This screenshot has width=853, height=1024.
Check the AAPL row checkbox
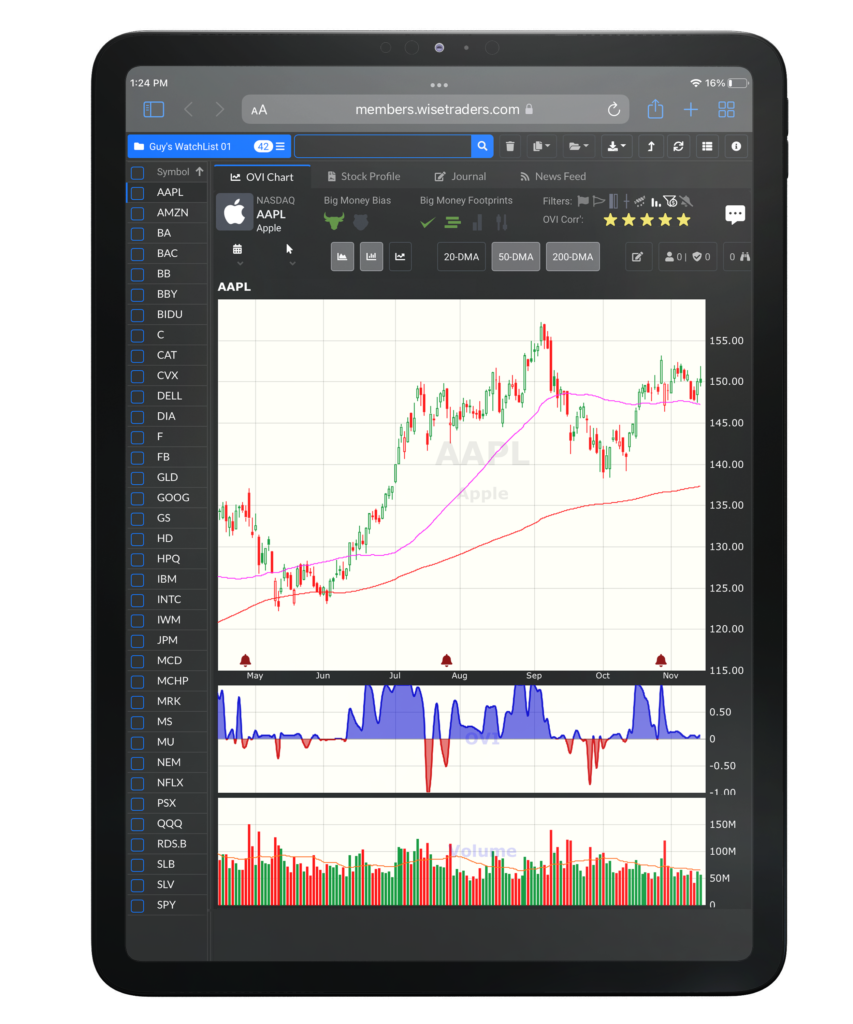[138, 193]
